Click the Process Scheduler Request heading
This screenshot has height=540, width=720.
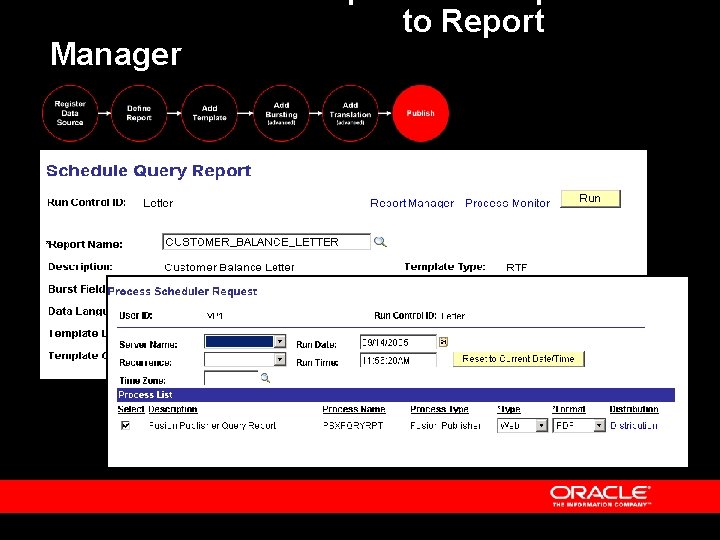click(183, 291)
